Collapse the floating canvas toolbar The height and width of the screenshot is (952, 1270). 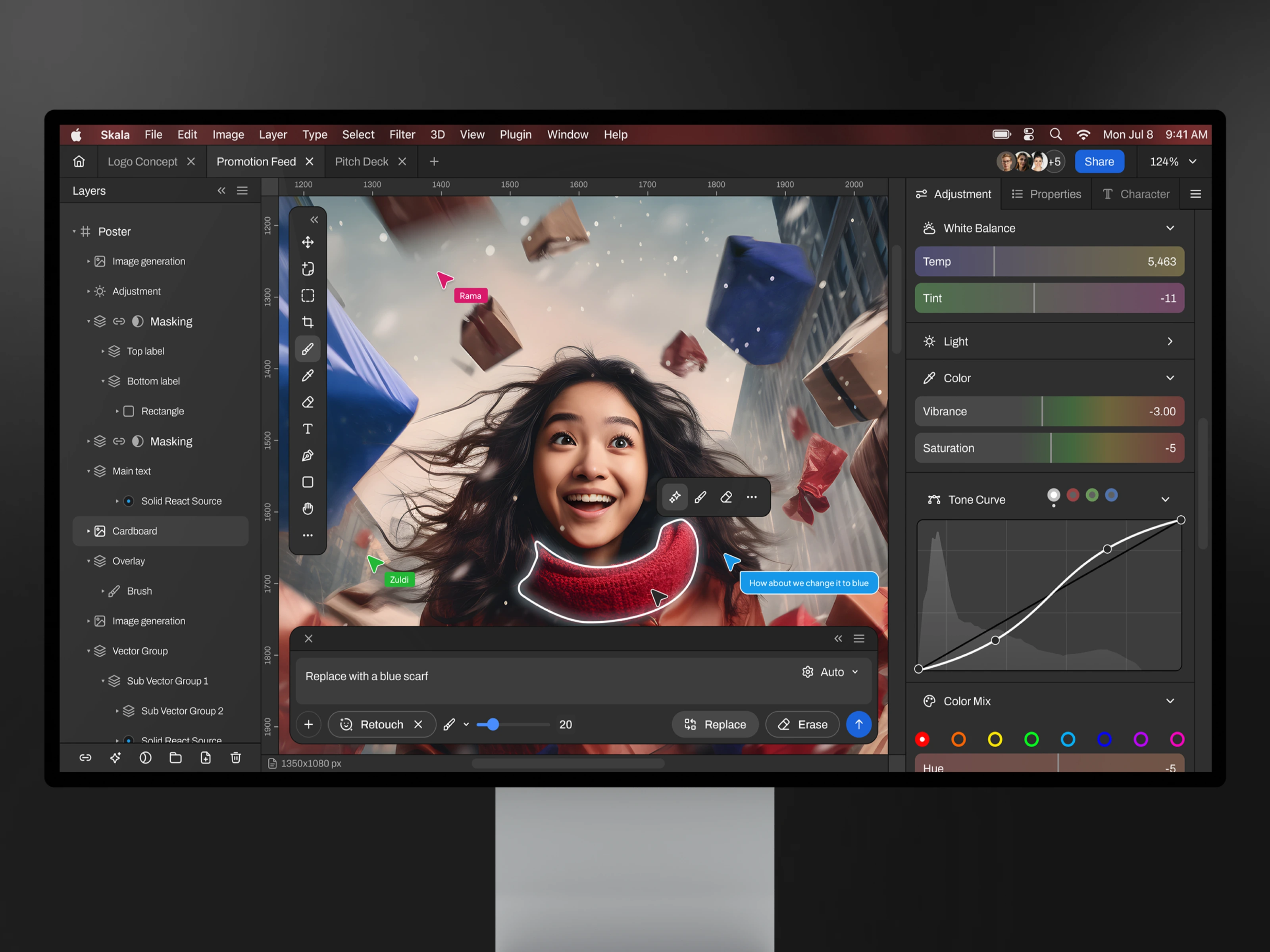point(314,220)
